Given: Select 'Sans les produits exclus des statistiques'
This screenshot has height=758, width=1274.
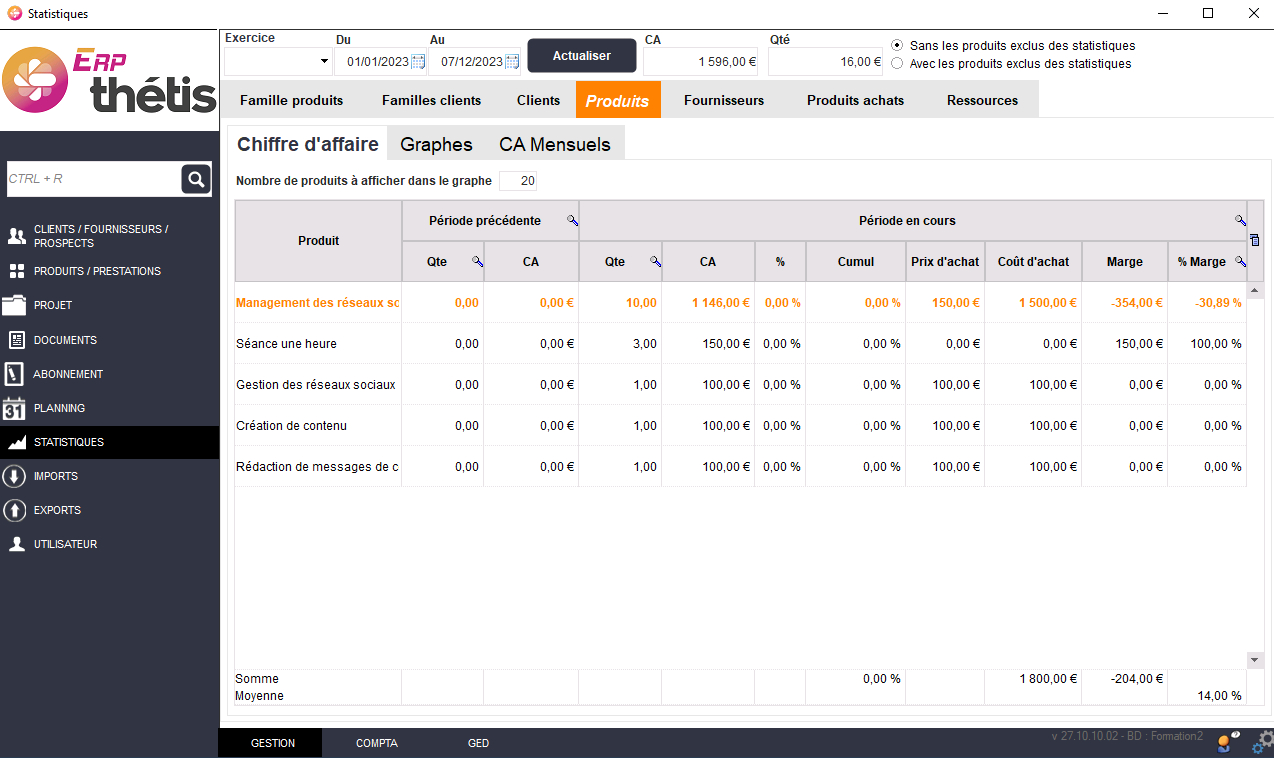Looking at the screenshot, I should click(x=897, y=46).
